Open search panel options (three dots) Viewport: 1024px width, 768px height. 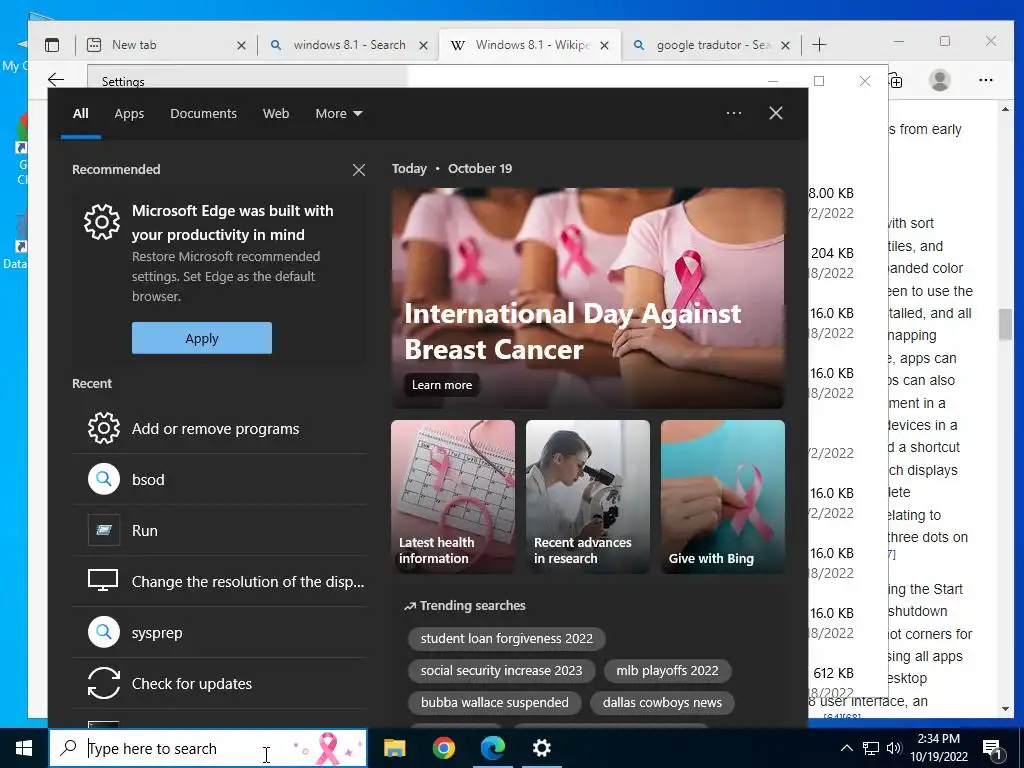pyautogui.click(x=734, y=113)
